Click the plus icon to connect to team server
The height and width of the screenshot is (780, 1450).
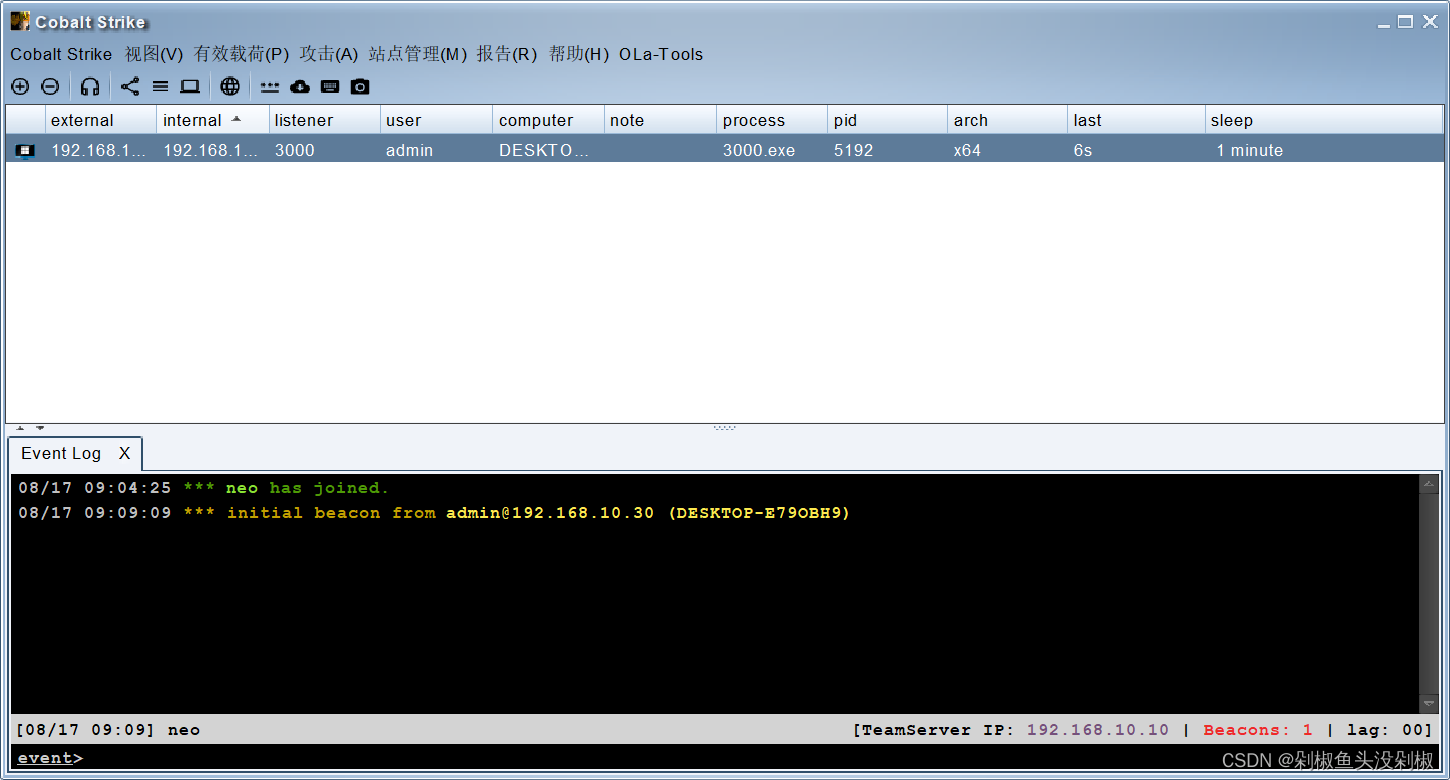pos(20,87)
